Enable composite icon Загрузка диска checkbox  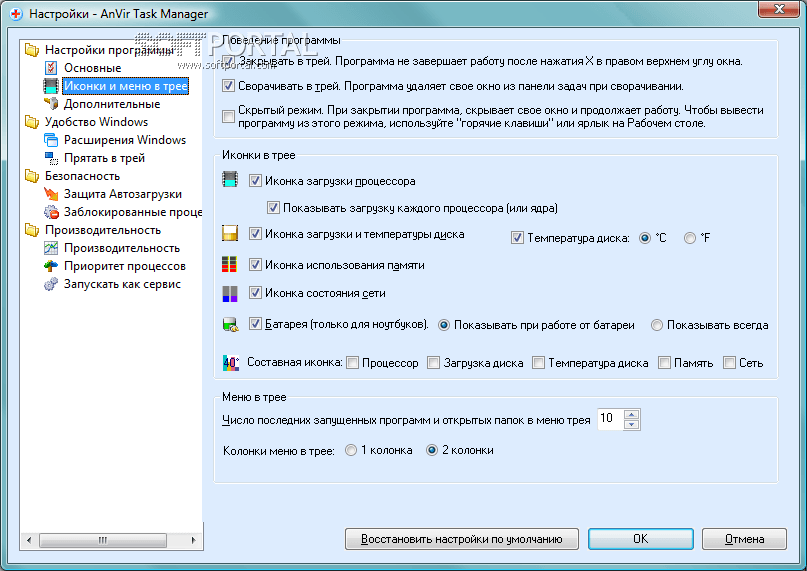[x=434, y=363]
